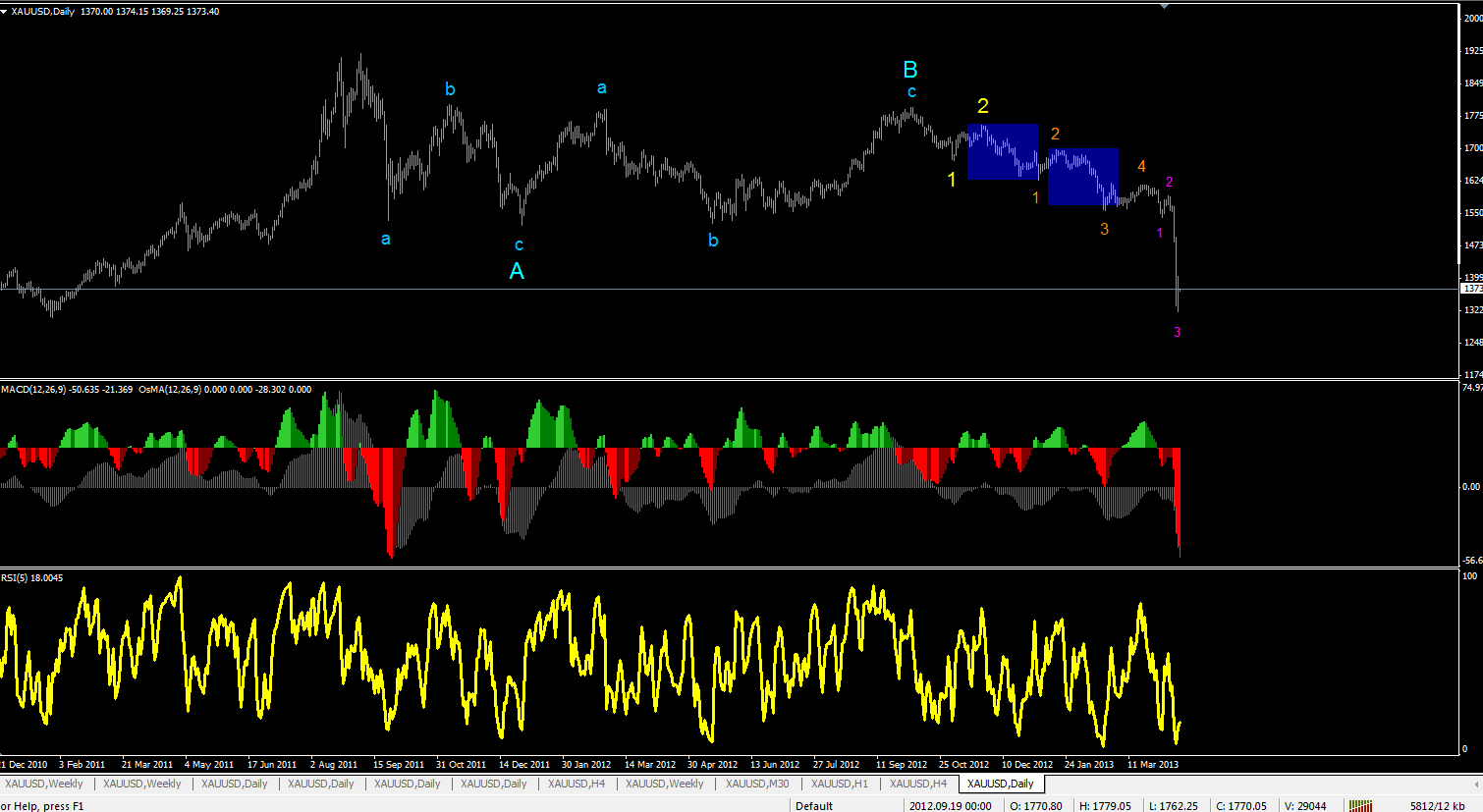1483x812 pixels.
Task: Select the magenta 1 wave label
Action: tap(1160, 233)
